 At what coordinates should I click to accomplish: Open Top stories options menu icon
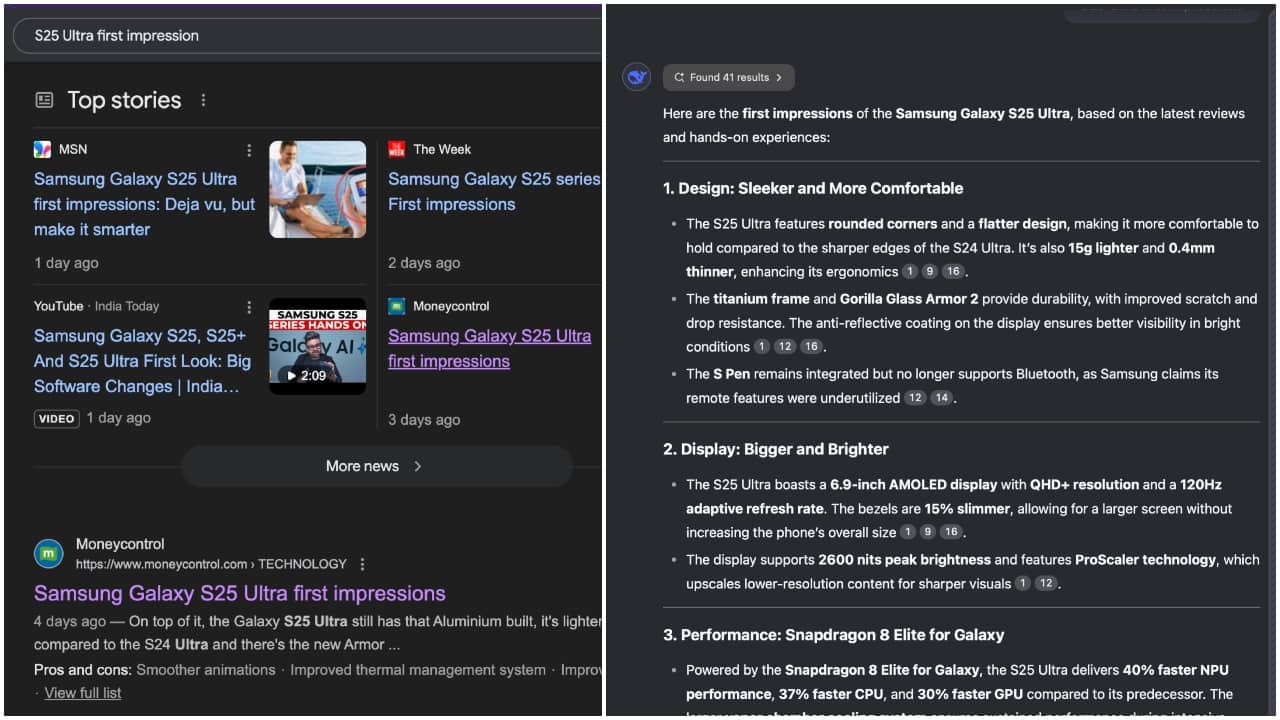click(x=203, y=100)
